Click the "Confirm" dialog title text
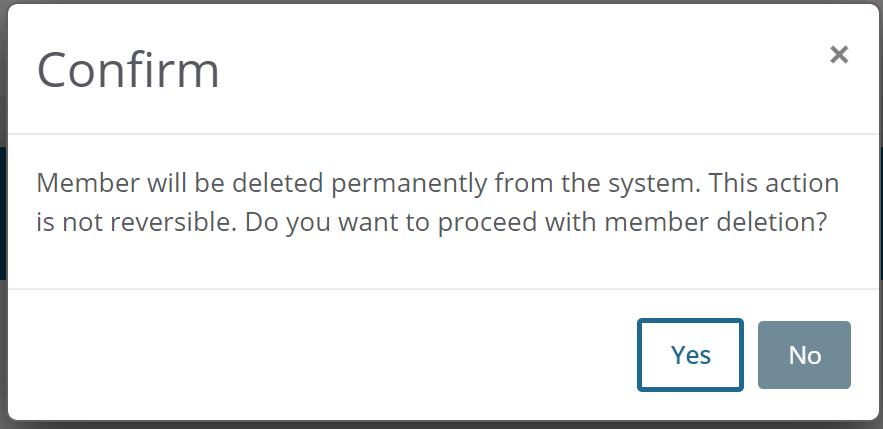Screen dimensions: 883x429 tap(128, 70)
